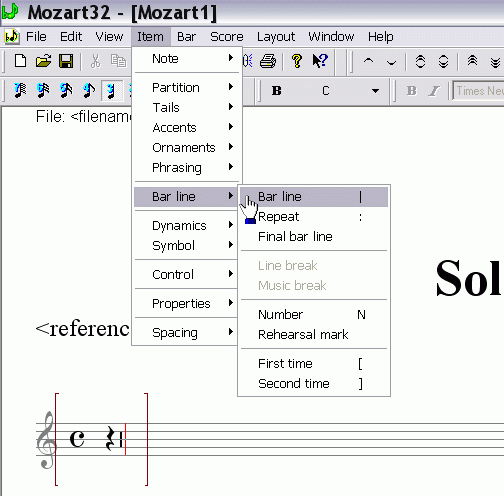
Task: Expand the Properties submenu
Action: pos(187,304)
